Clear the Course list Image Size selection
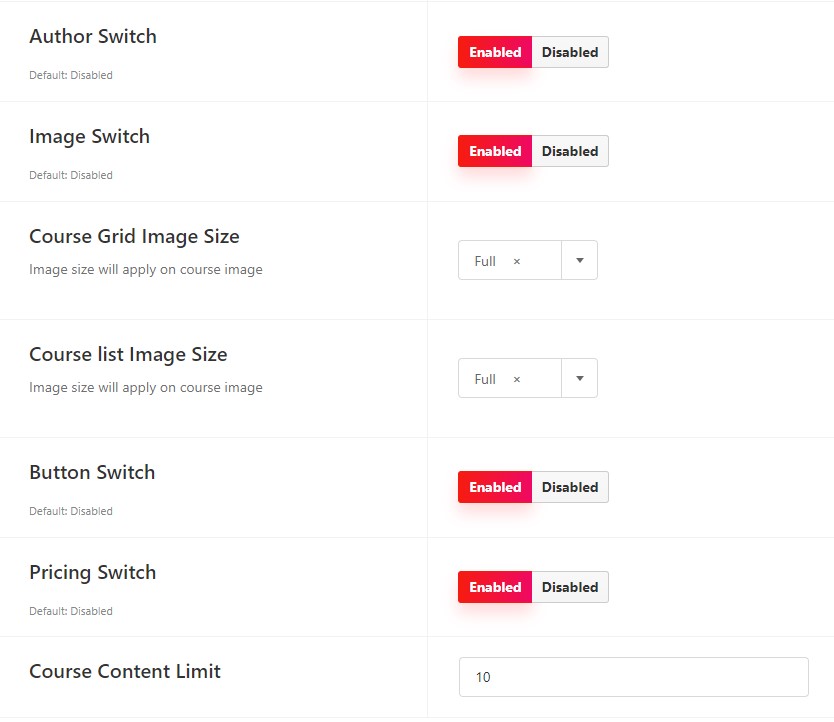The height and width of the screenshot is (722, 834). click(516, 379)
